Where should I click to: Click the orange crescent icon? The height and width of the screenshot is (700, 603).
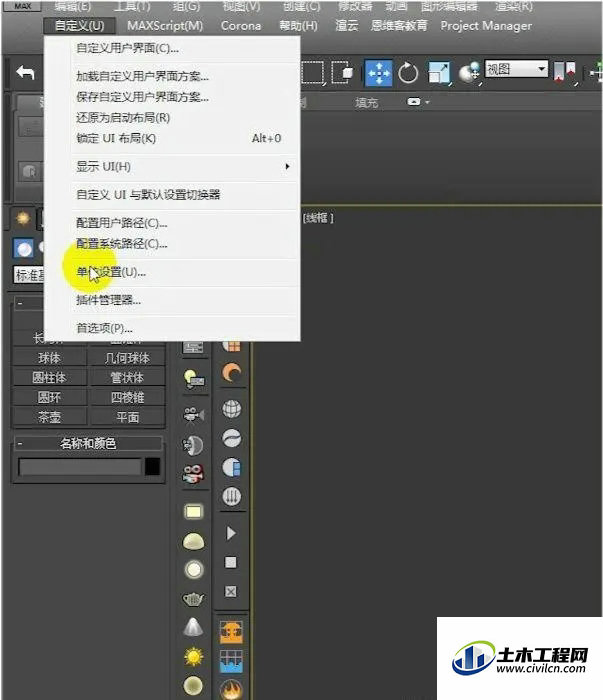click(x=232, y=373)
